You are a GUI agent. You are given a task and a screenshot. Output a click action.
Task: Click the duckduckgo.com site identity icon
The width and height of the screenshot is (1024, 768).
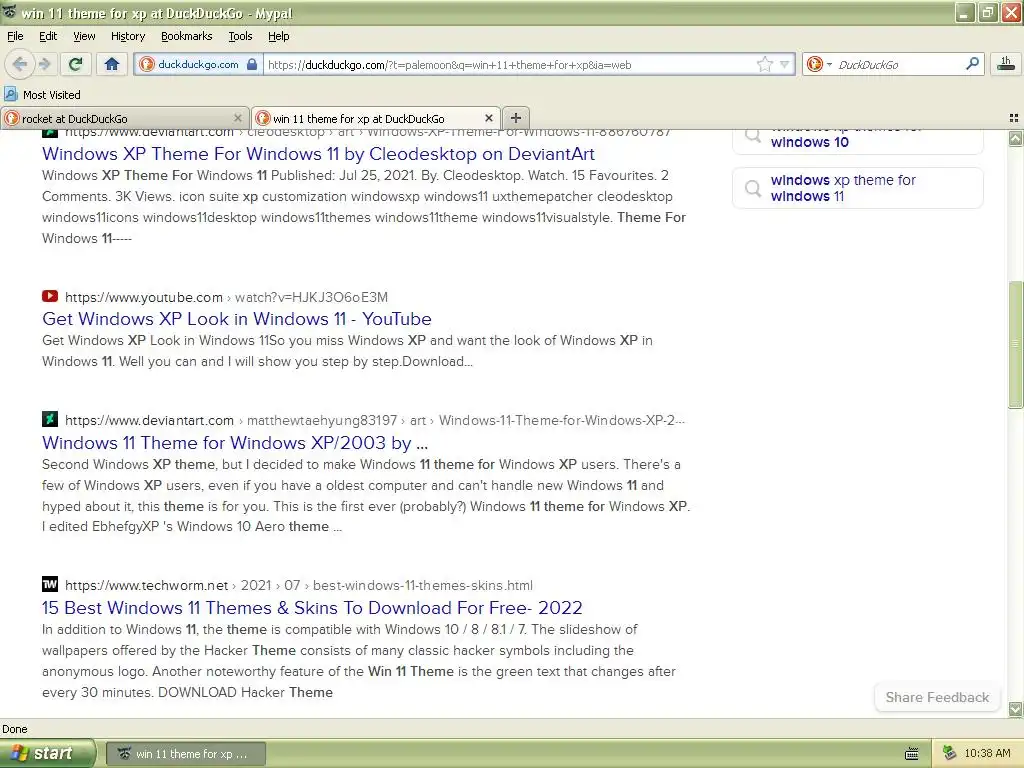pyautogui.click(x=147, y=64)
